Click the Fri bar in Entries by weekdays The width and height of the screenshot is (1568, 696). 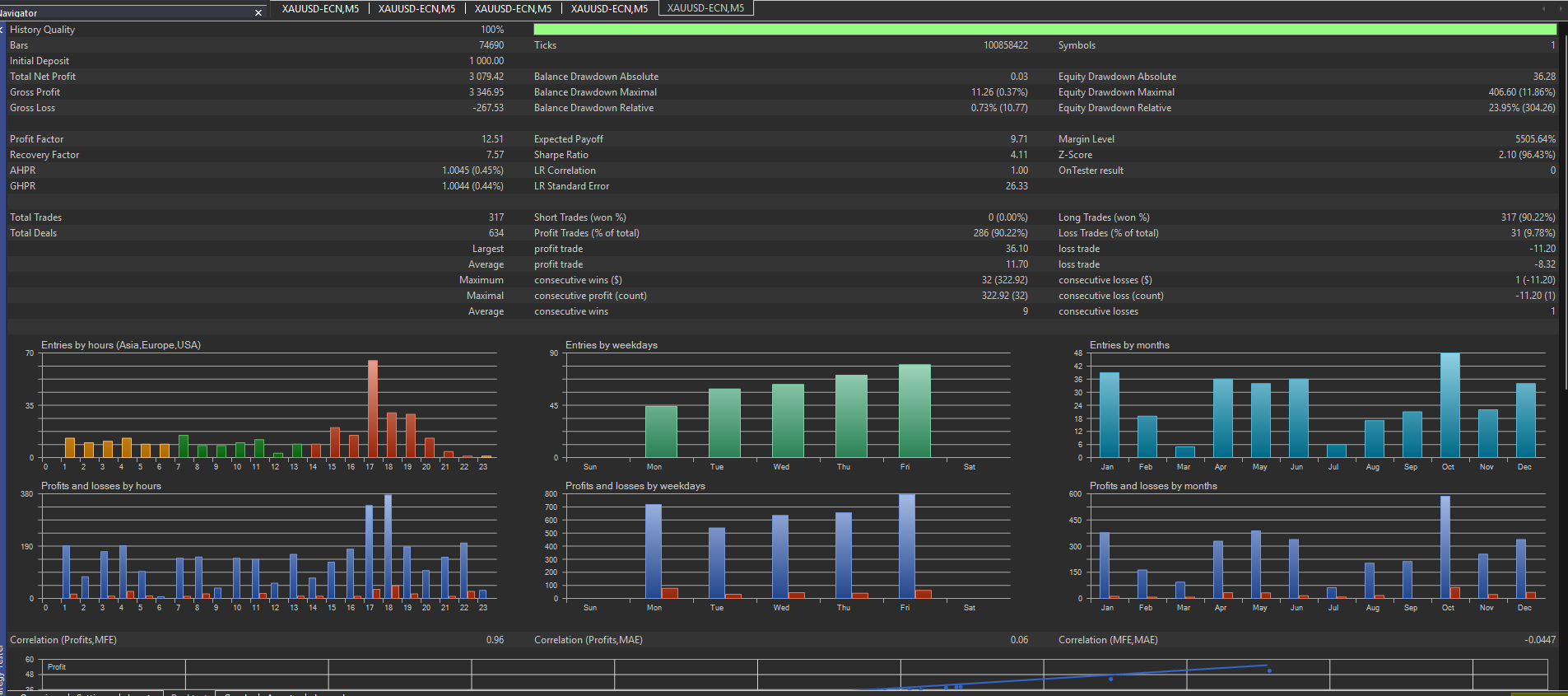(x=914, y=411)
